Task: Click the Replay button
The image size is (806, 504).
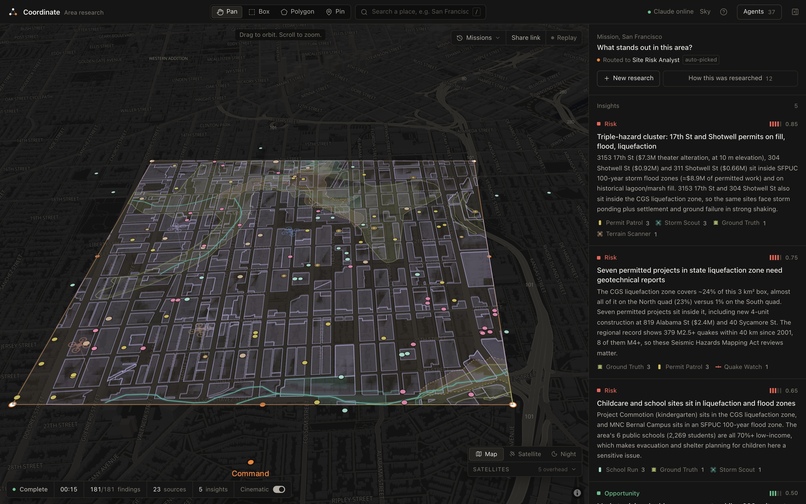Action: 564,38
